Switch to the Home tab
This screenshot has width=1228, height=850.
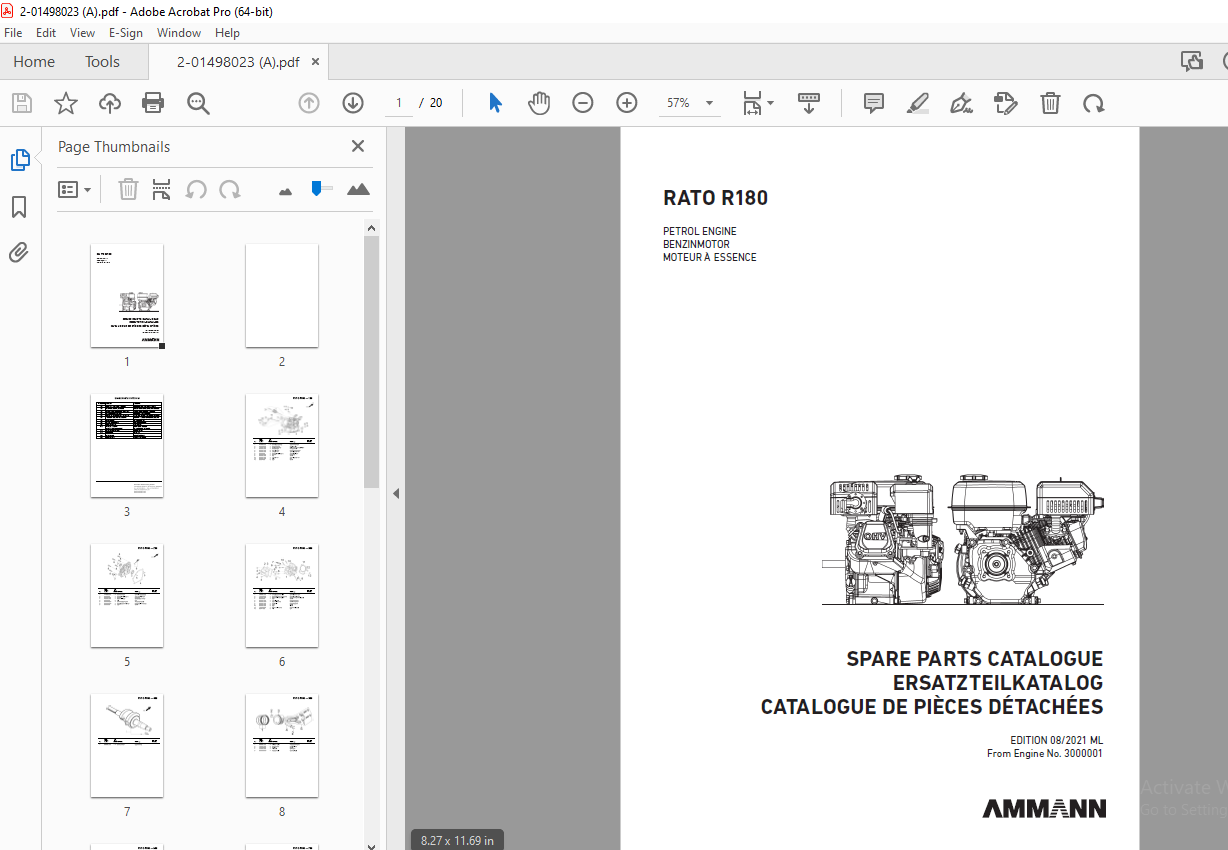[x=34, y=61]
